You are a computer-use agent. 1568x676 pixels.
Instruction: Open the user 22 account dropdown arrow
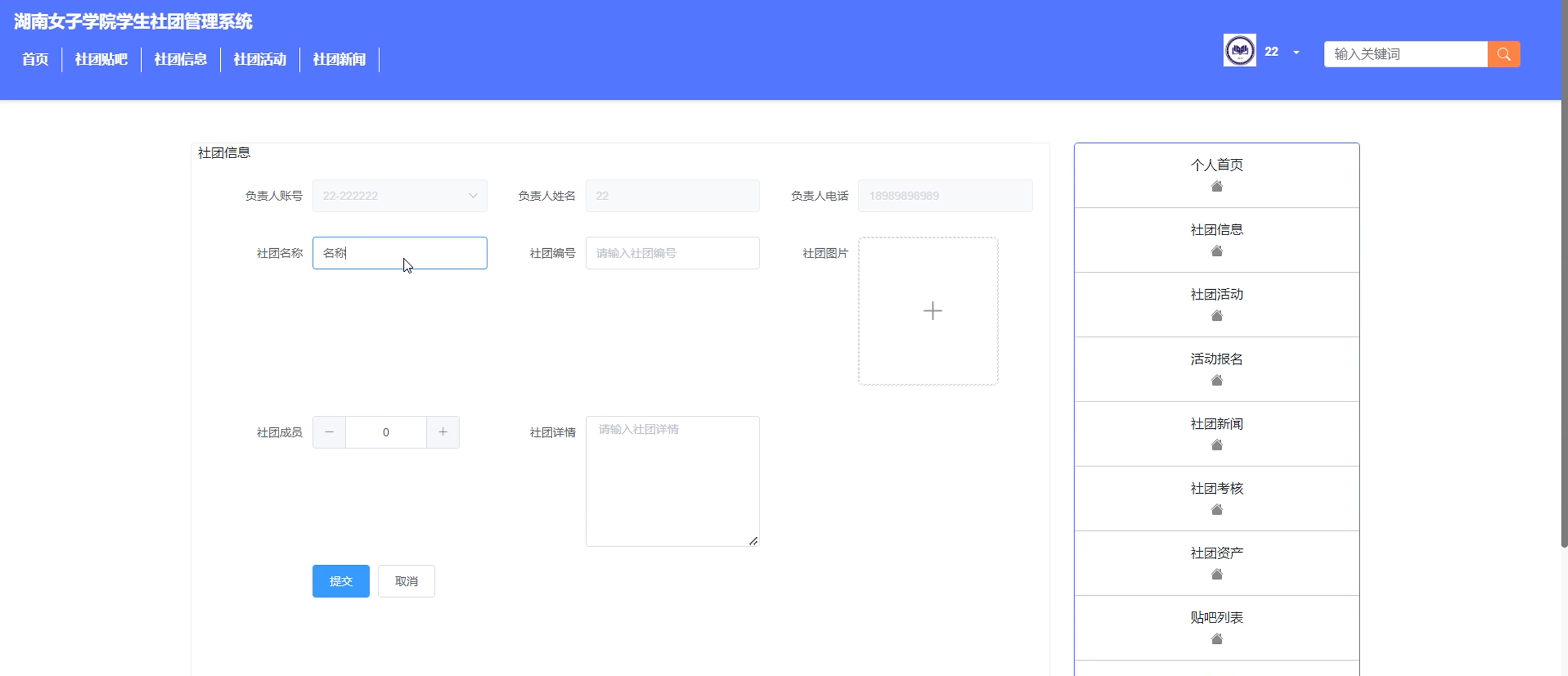pyautogui.click(x=1296, y=52)
